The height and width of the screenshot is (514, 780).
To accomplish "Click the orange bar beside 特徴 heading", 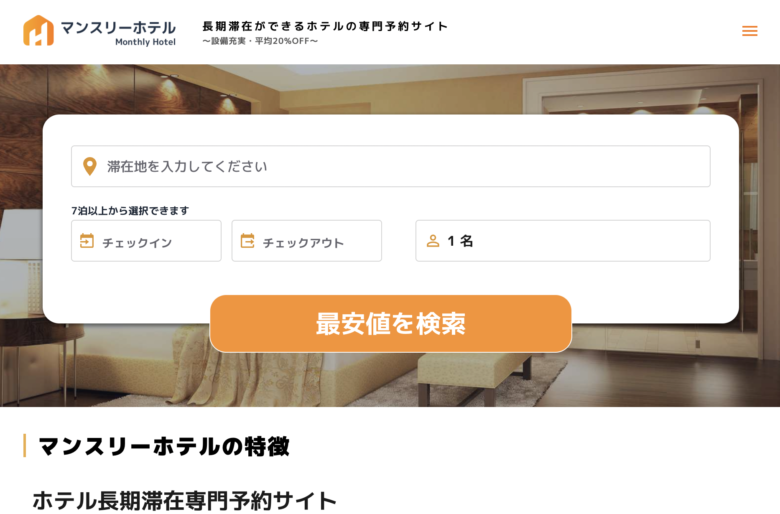I will click(x=24, y=445).
